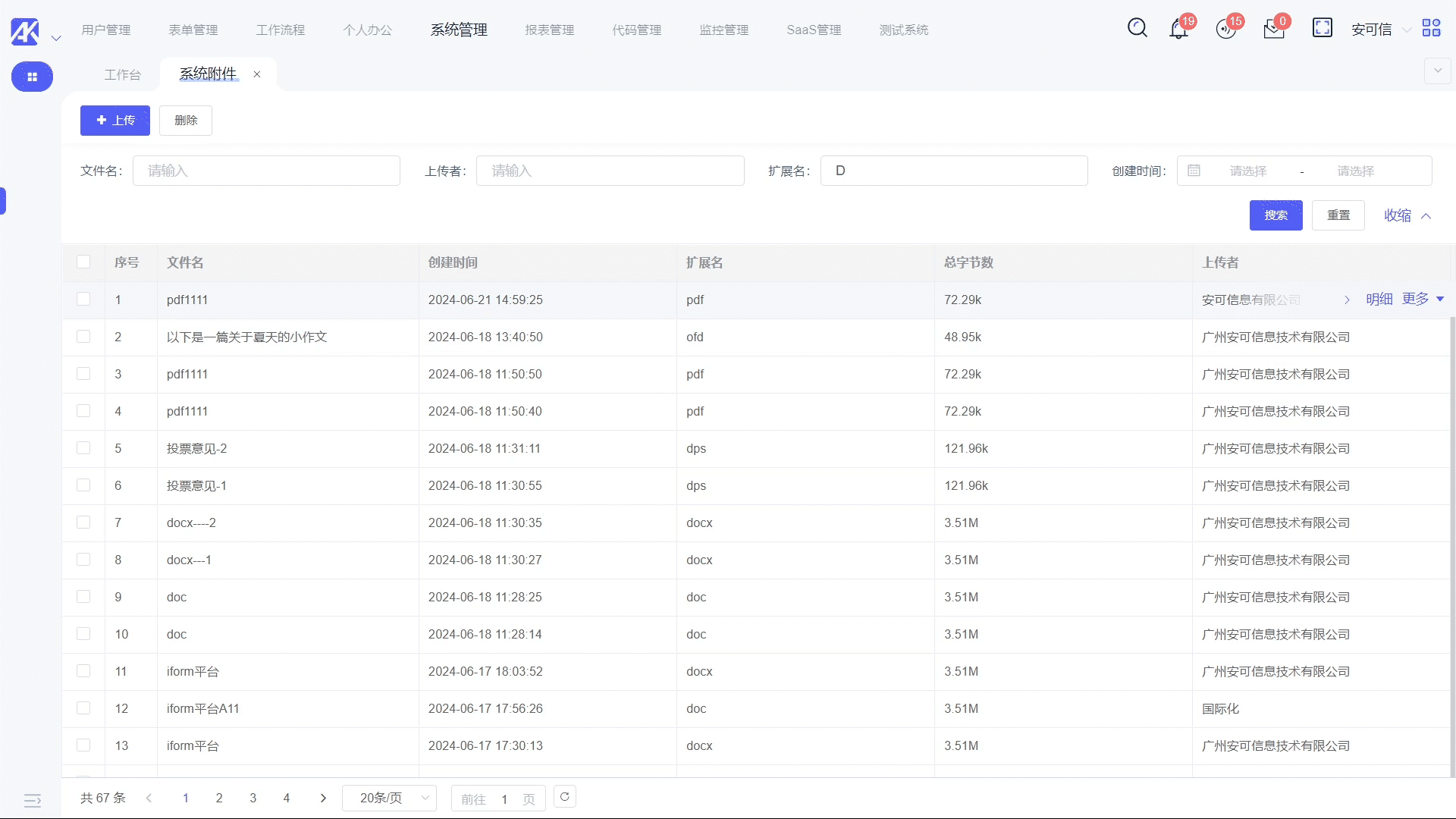The height and width of the screenshot is (819, 1456).
Task: Click the 文件名 input field
Action: pos(266,171)
